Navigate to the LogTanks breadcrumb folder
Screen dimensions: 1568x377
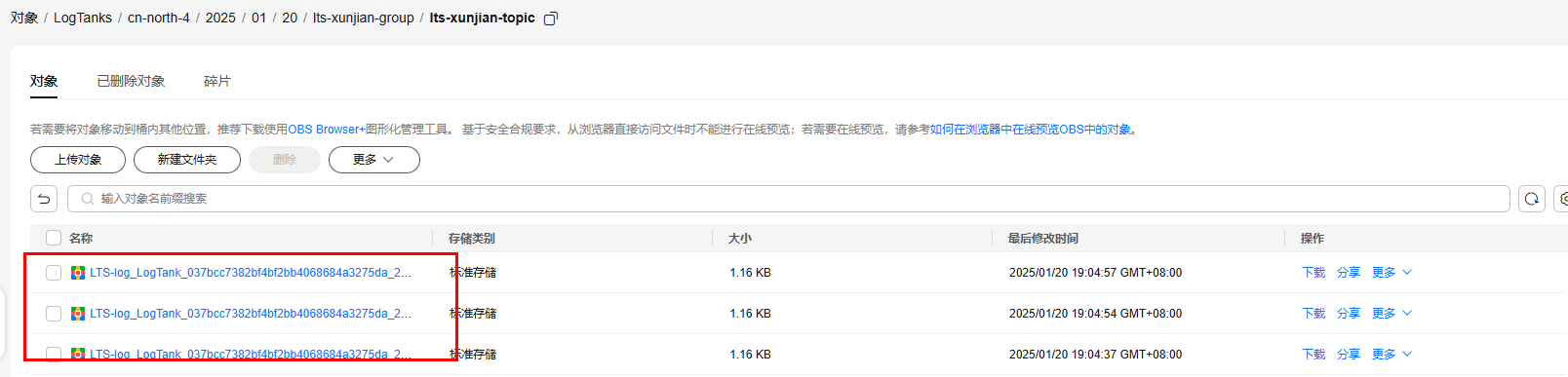point(83,18)
